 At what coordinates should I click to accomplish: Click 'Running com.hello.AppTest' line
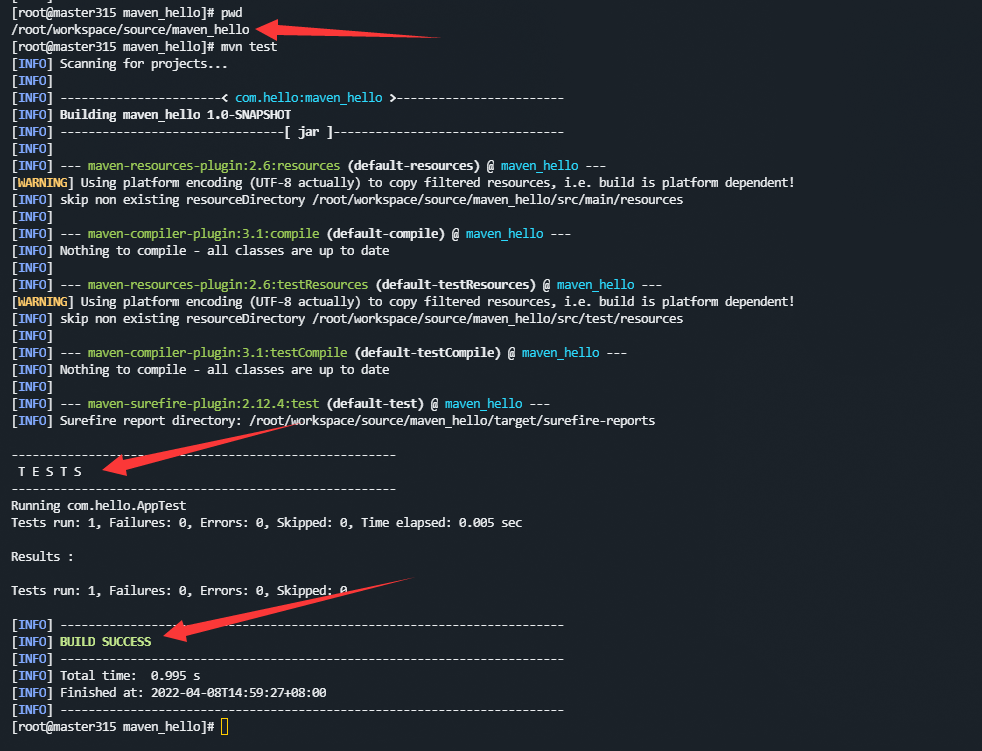[98, 505]
